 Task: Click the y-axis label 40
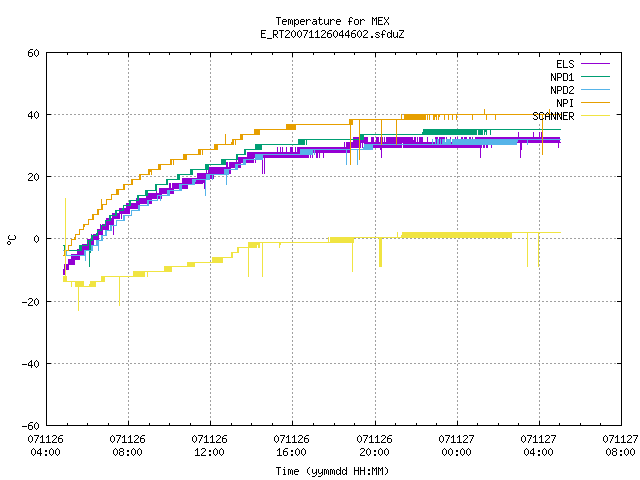click(x=33, y=115)
